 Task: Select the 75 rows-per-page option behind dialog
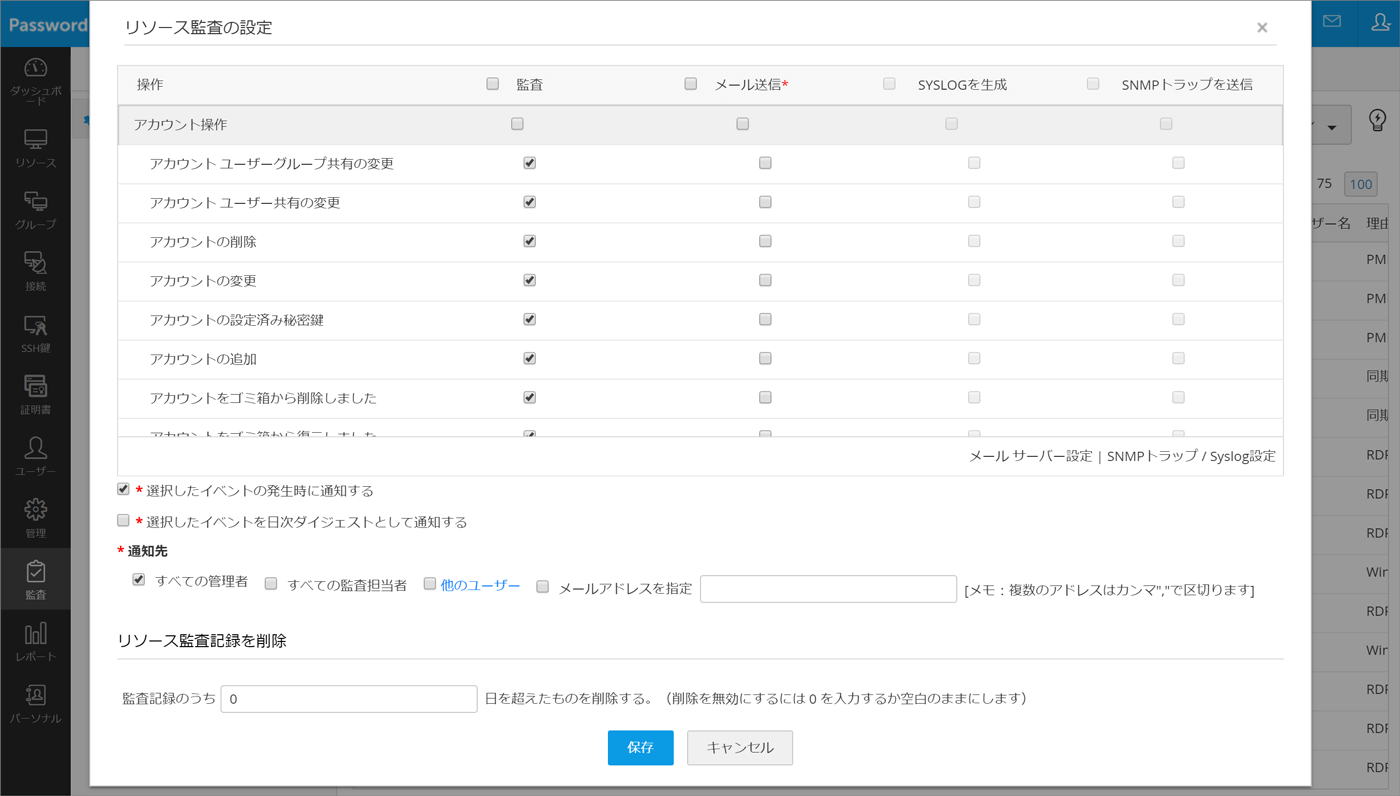tap(1324, 184)
